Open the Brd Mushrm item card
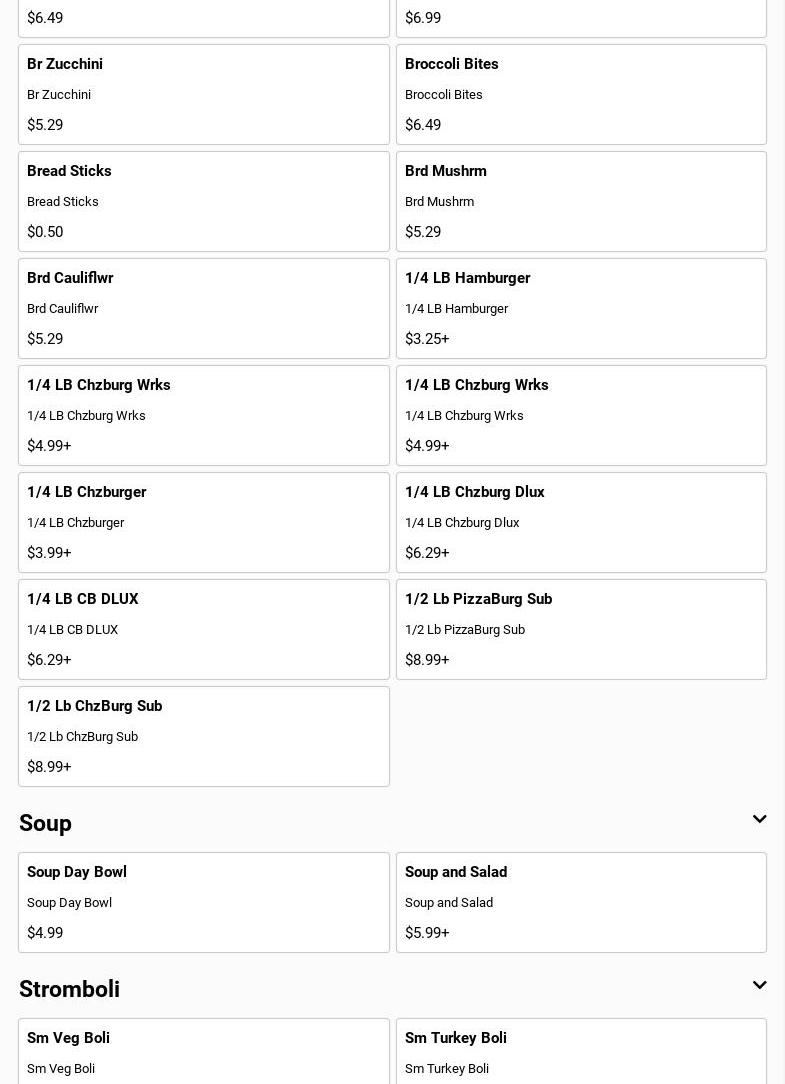 point(581,201)
